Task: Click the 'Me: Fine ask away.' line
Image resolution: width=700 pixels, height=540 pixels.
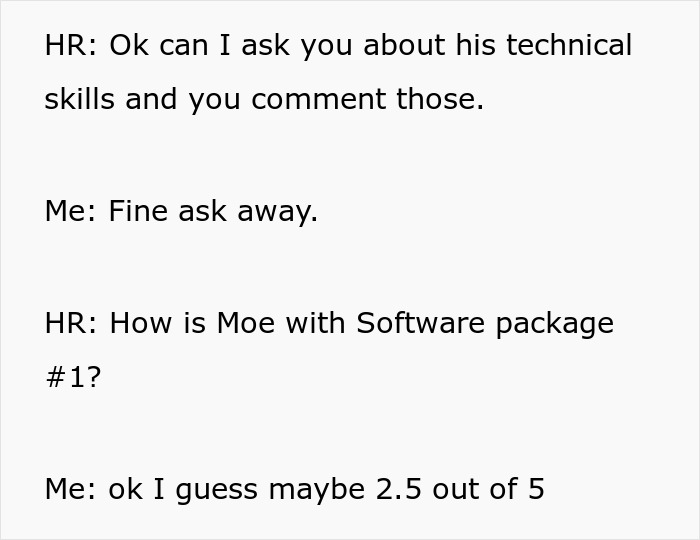Action: pyautogui.click(x=181, y=211)
